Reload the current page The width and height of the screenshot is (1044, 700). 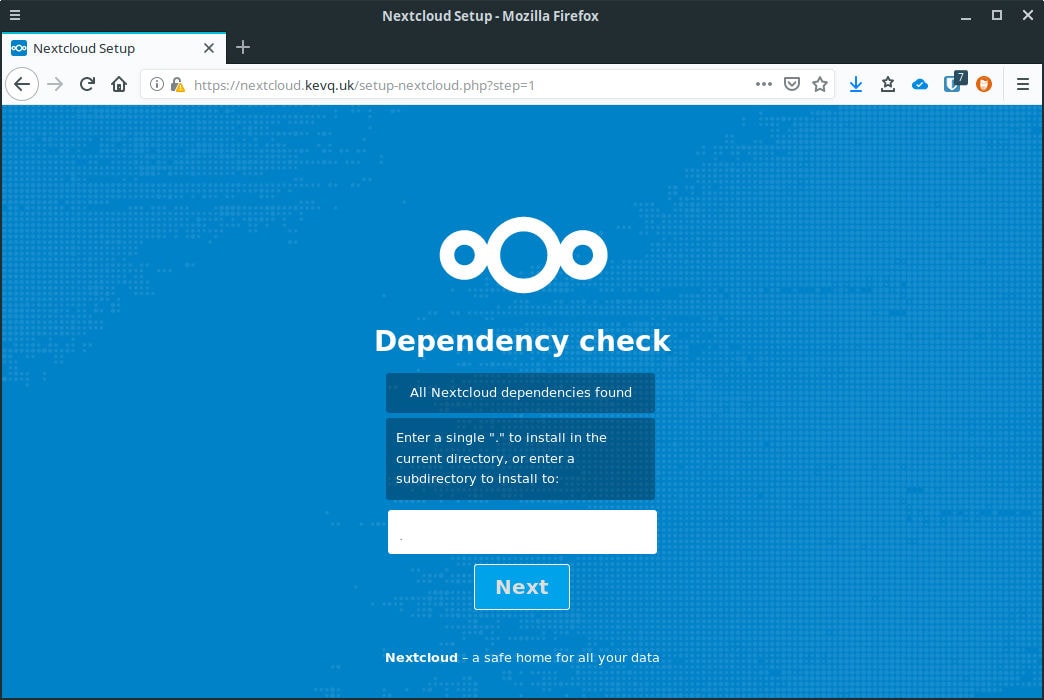click(86, 84)
